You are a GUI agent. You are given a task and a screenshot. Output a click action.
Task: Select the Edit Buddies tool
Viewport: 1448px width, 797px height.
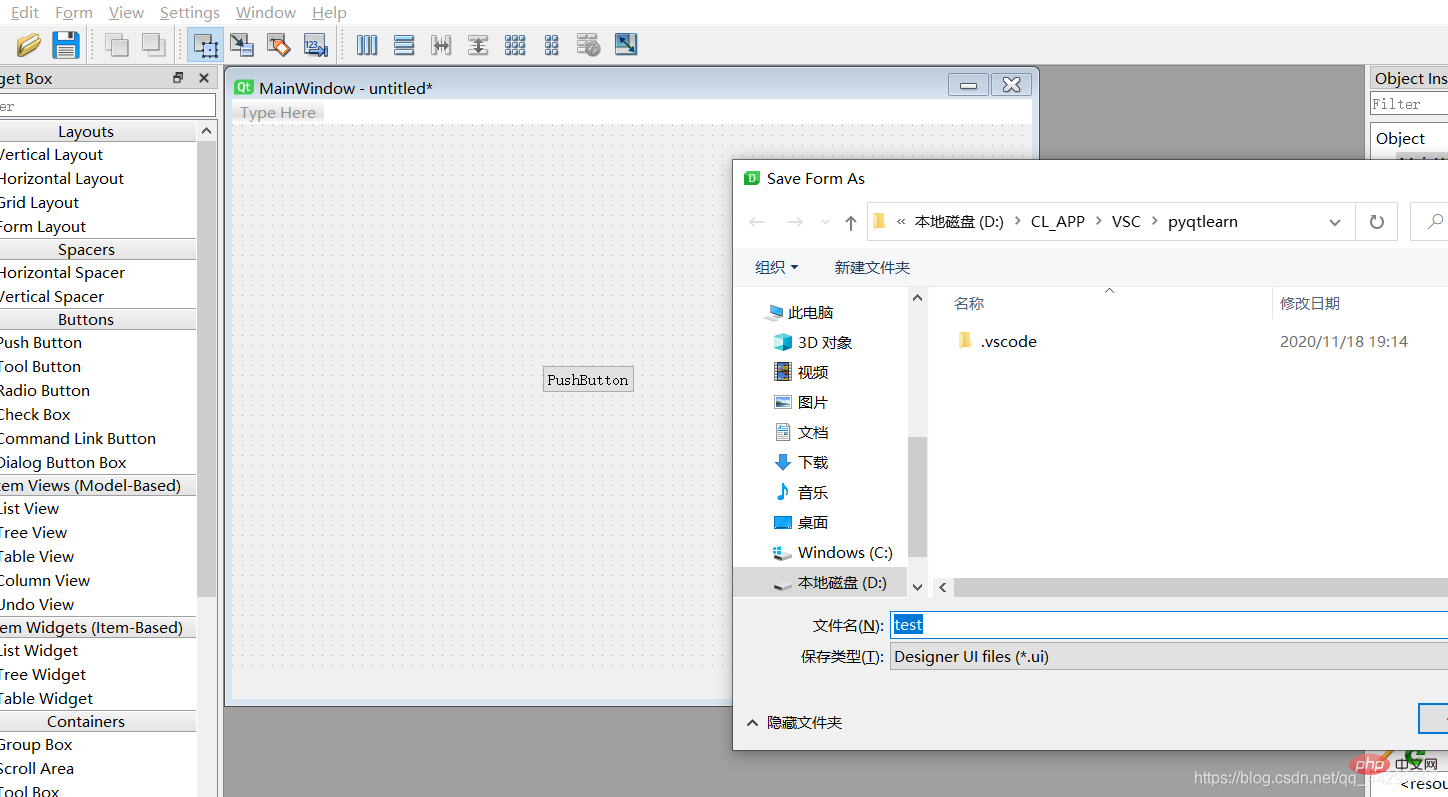point(279,45)
